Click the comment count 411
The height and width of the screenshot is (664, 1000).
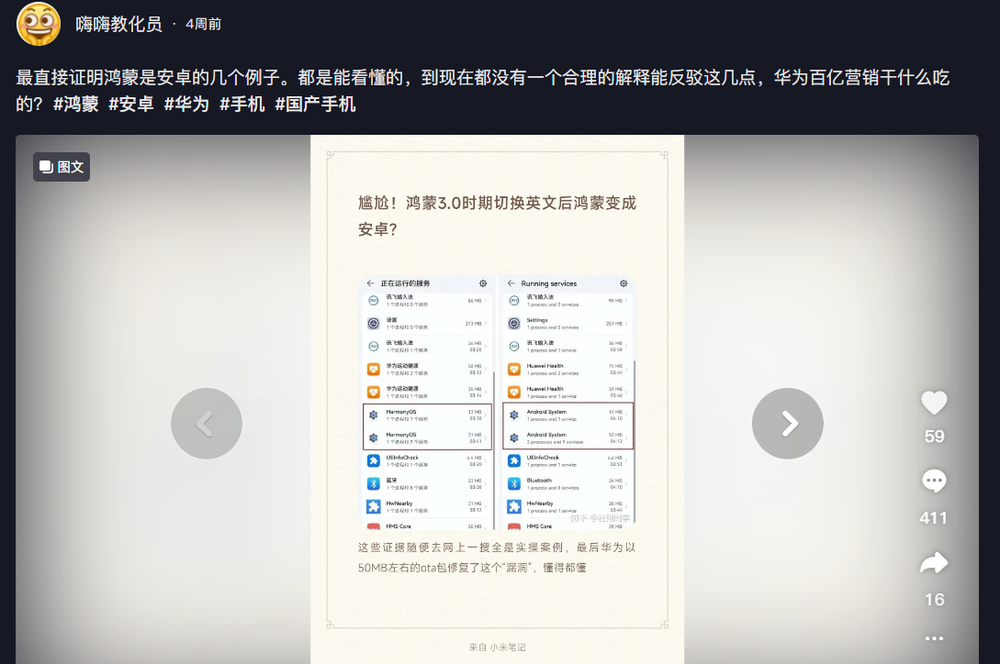coord(934,518)
